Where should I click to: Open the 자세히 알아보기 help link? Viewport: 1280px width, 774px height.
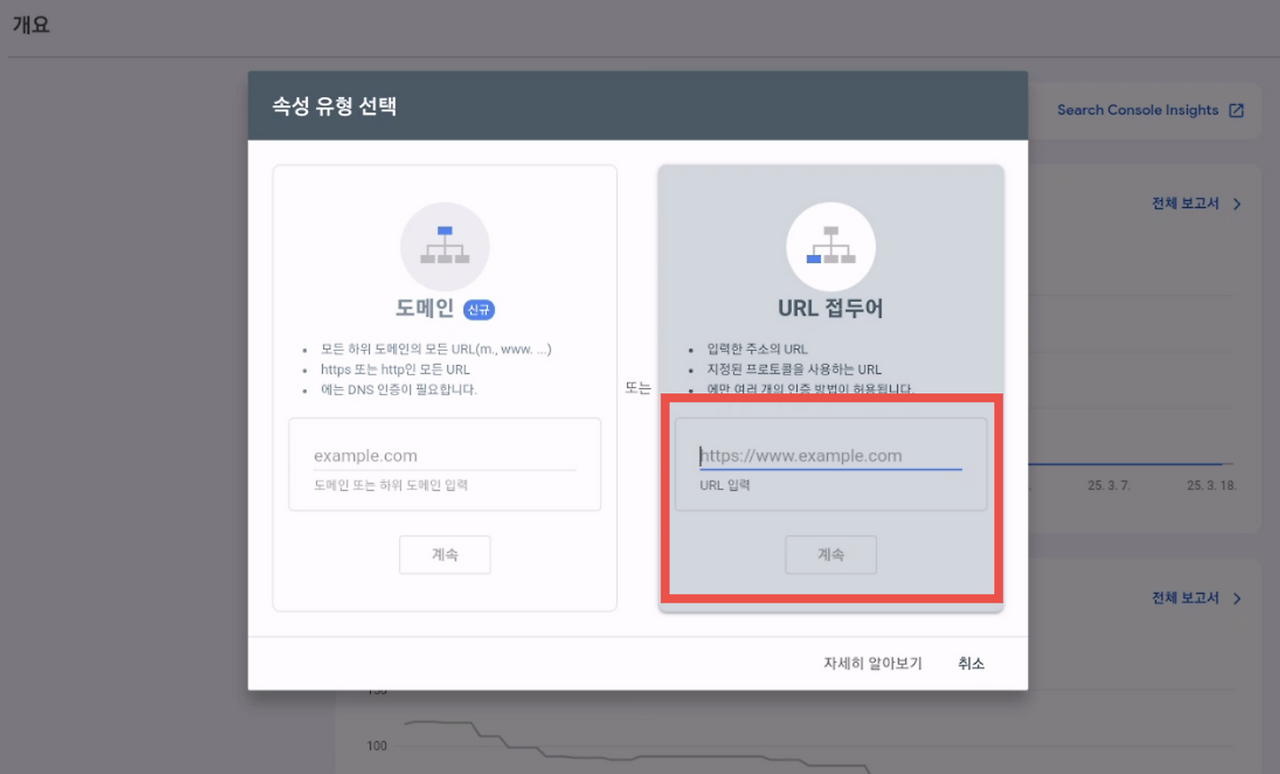click(x=871, y=662)
